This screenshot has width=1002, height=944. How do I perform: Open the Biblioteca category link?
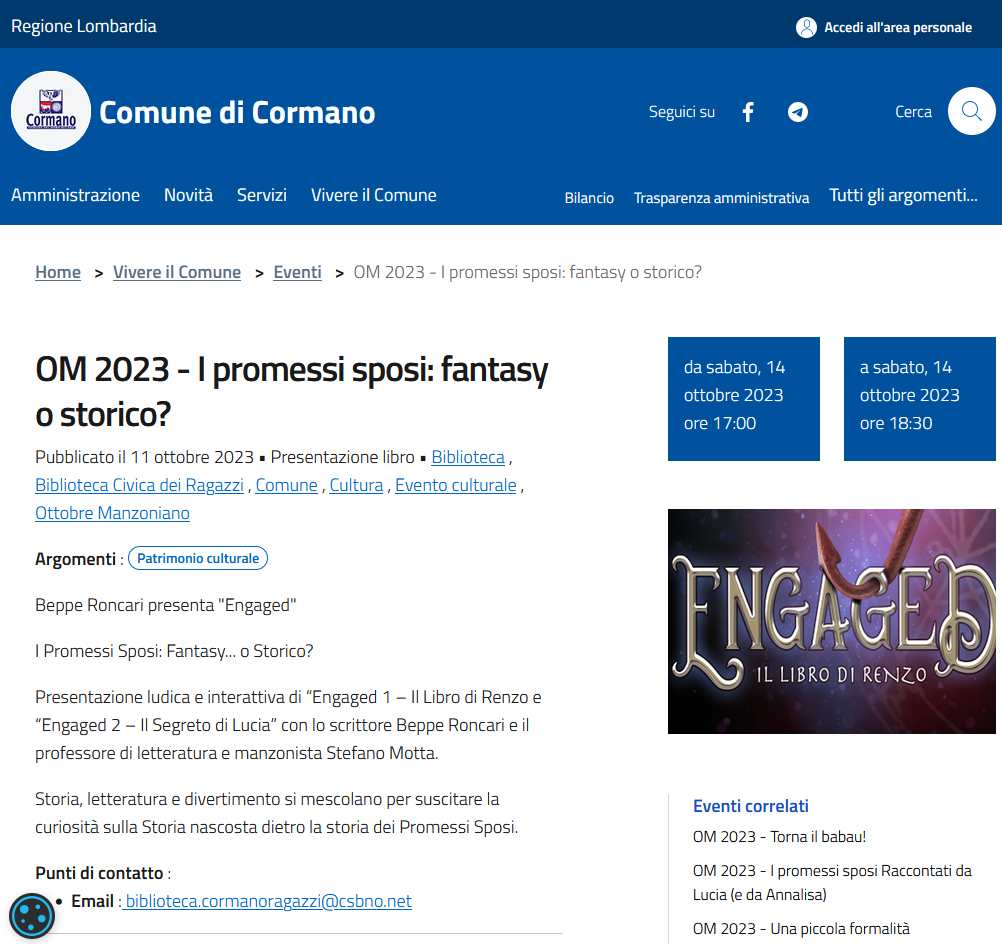[x=468, y=457]
